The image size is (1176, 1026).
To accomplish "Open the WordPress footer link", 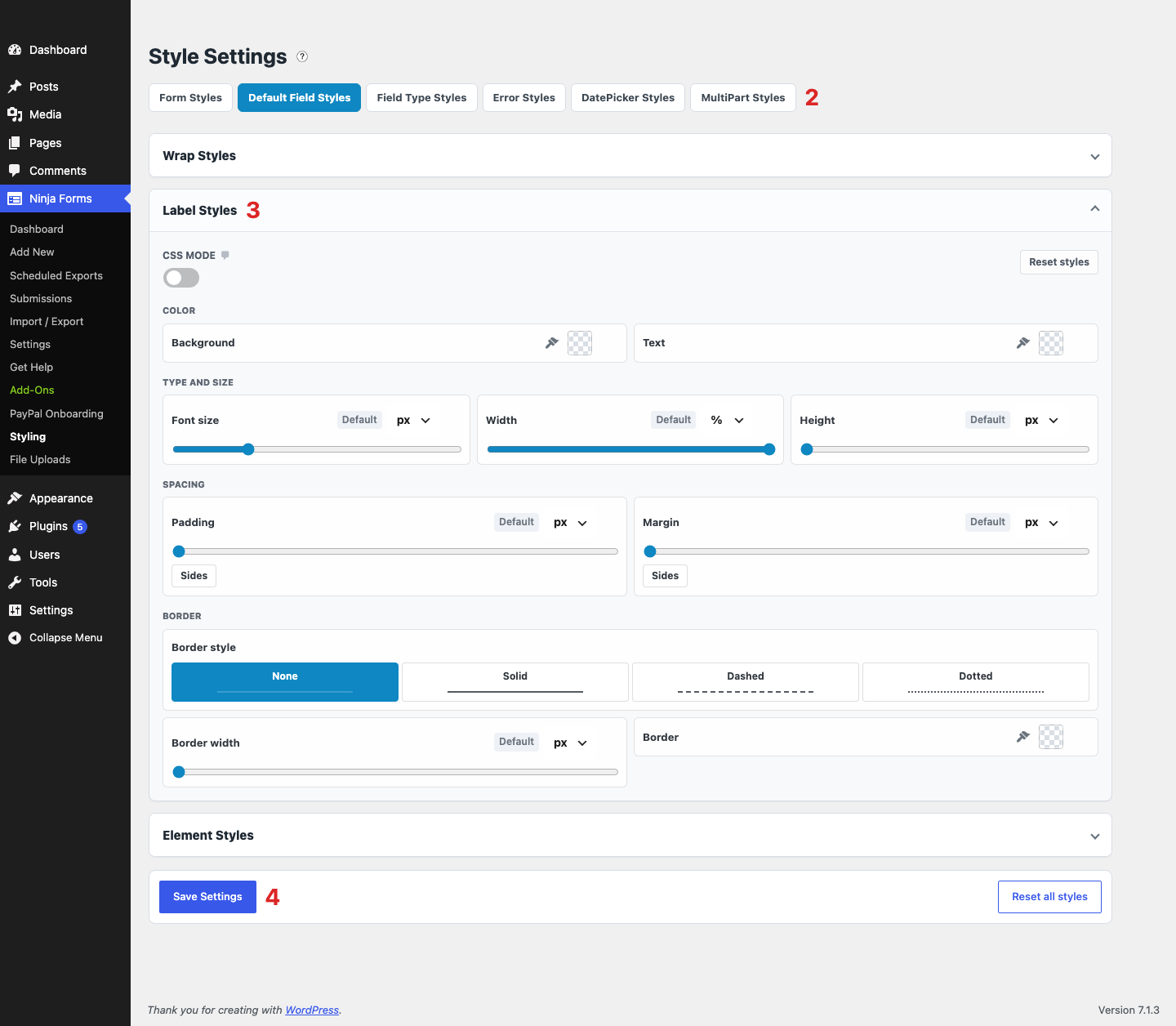I will [x=312, y=1010].
